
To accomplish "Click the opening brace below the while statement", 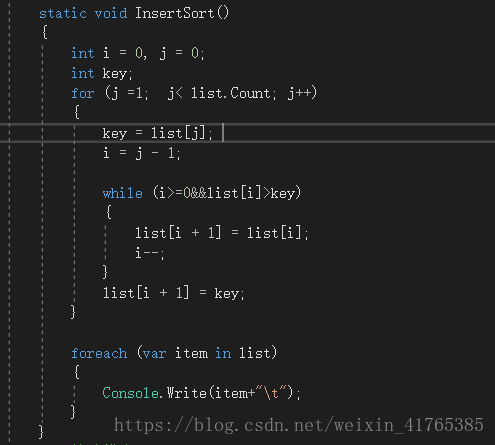I will pyautogui.click(x=109, y=212).
